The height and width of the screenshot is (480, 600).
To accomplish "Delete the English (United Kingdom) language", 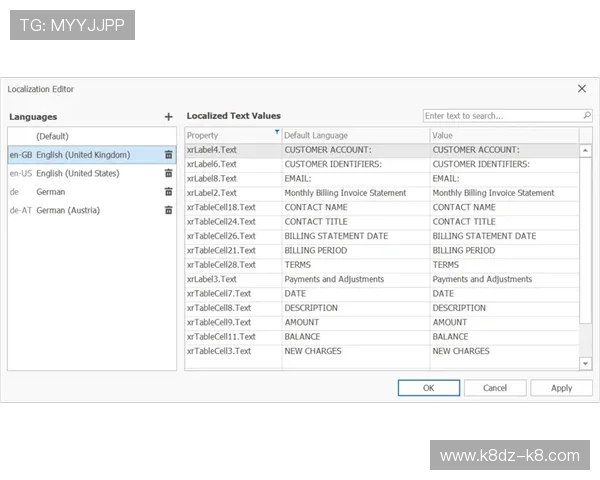I will coord(168,155).
